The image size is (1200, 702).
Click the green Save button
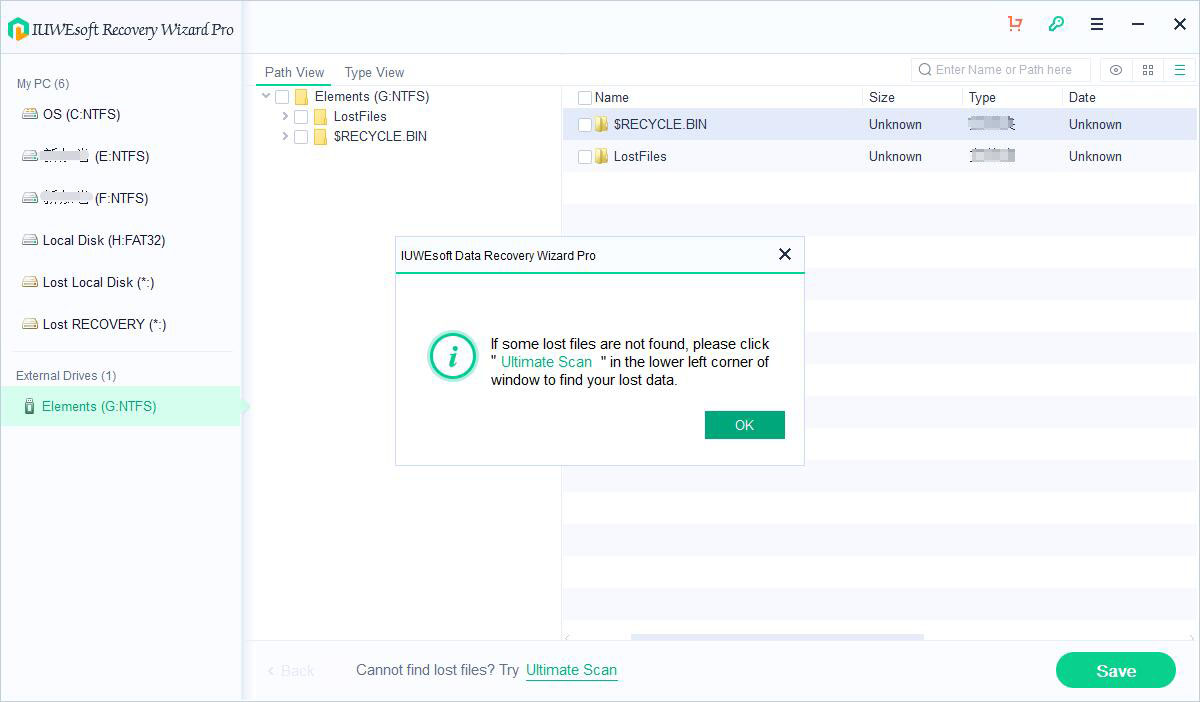(1116, 671)
